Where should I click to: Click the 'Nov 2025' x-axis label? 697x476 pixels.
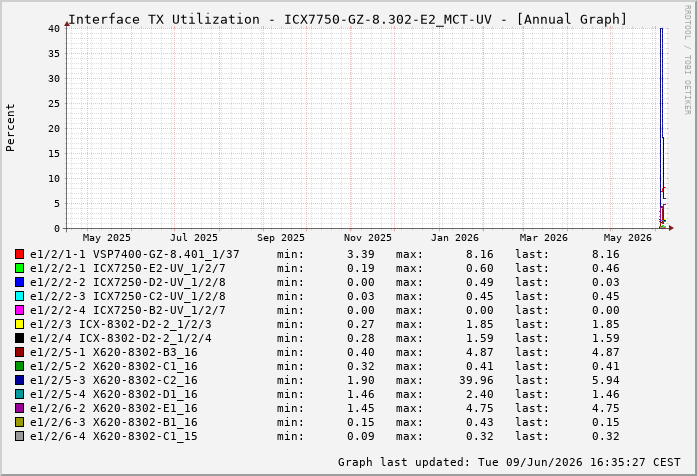tap(368, 238)
